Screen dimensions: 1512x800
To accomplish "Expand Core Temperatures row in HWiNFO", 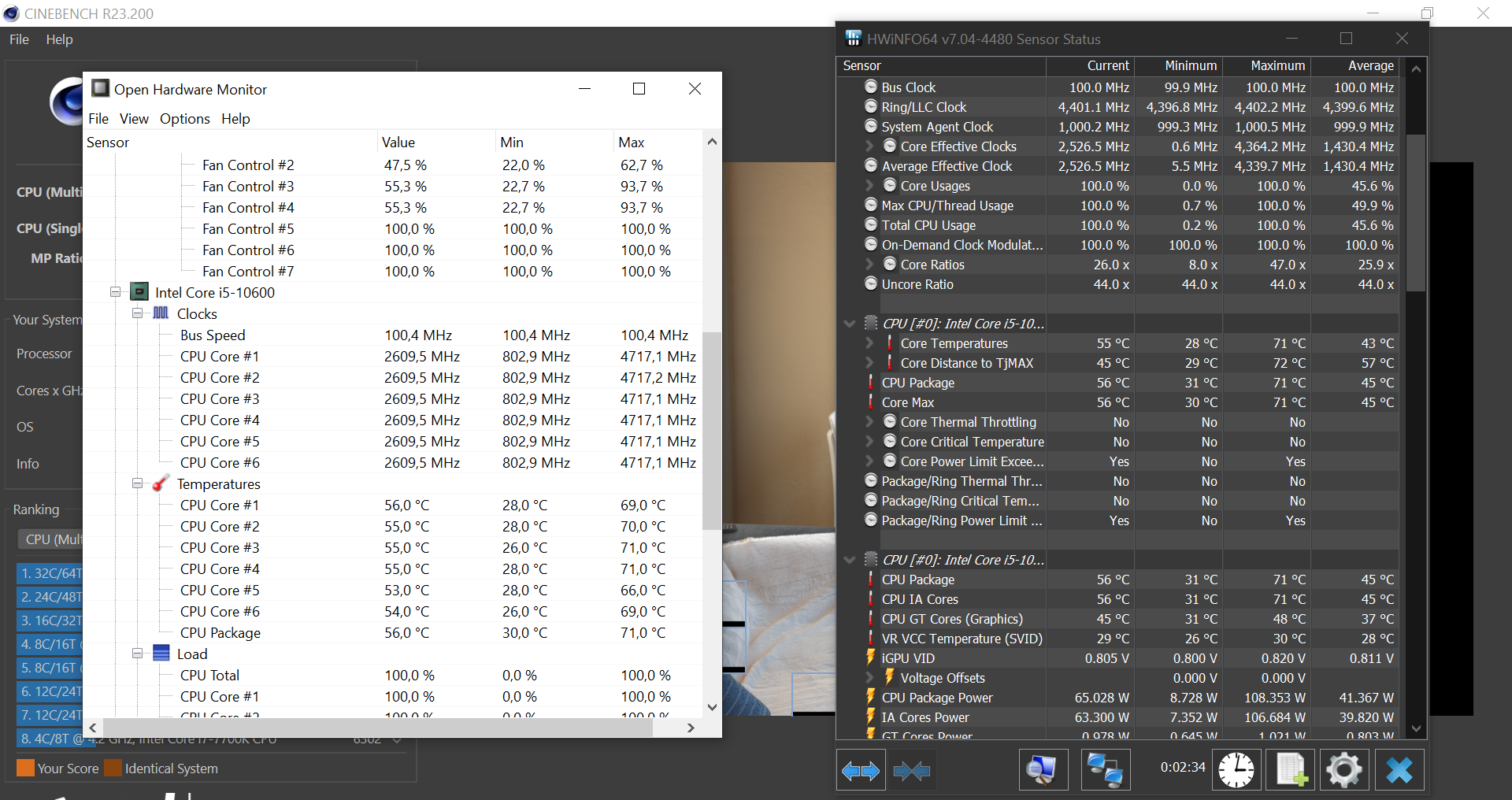I will click(869, 343).
